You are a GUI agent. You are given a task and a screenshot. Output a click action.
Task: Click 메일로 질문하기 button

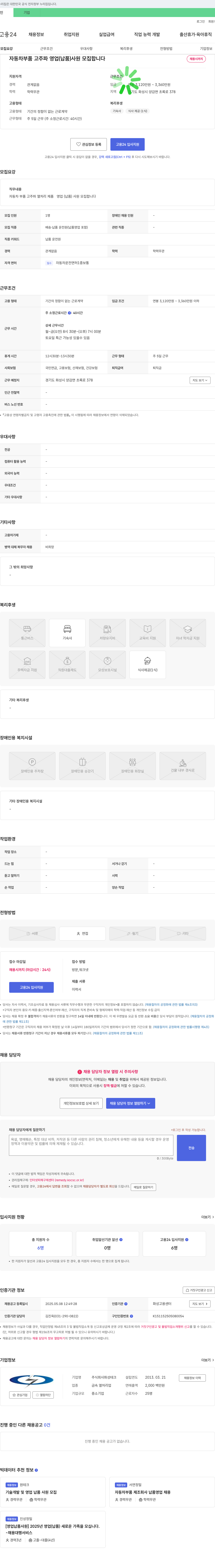[x=143, y=1187]
